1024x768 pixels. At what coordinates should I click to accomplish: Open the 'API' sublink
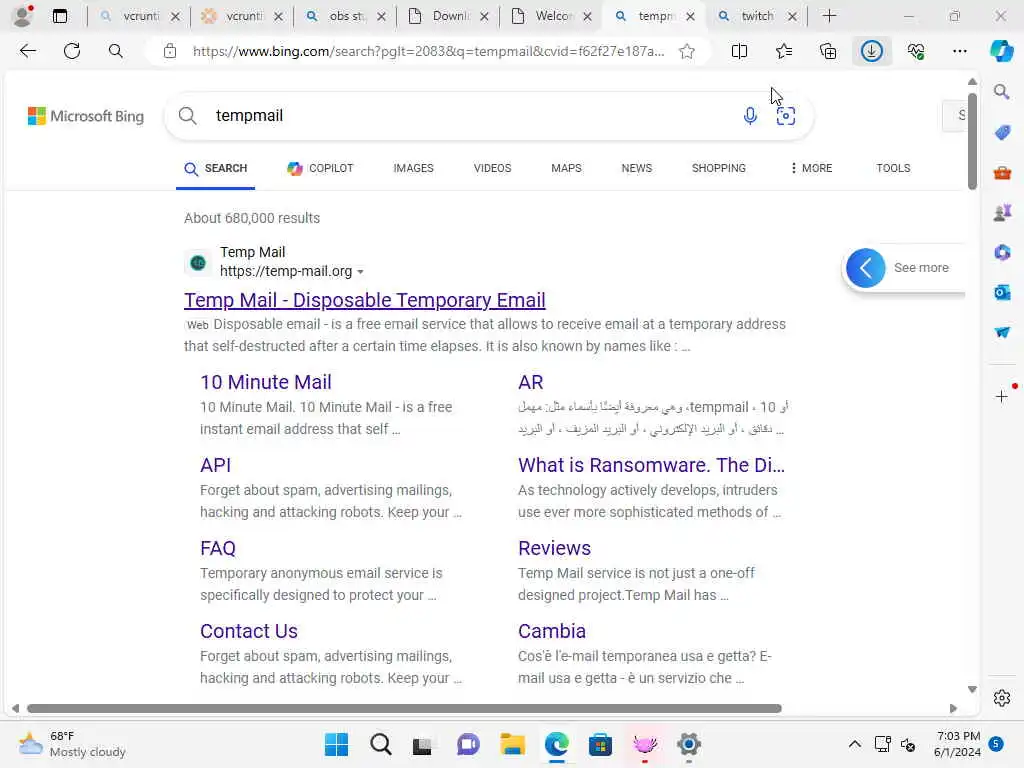tap(216, 465)
